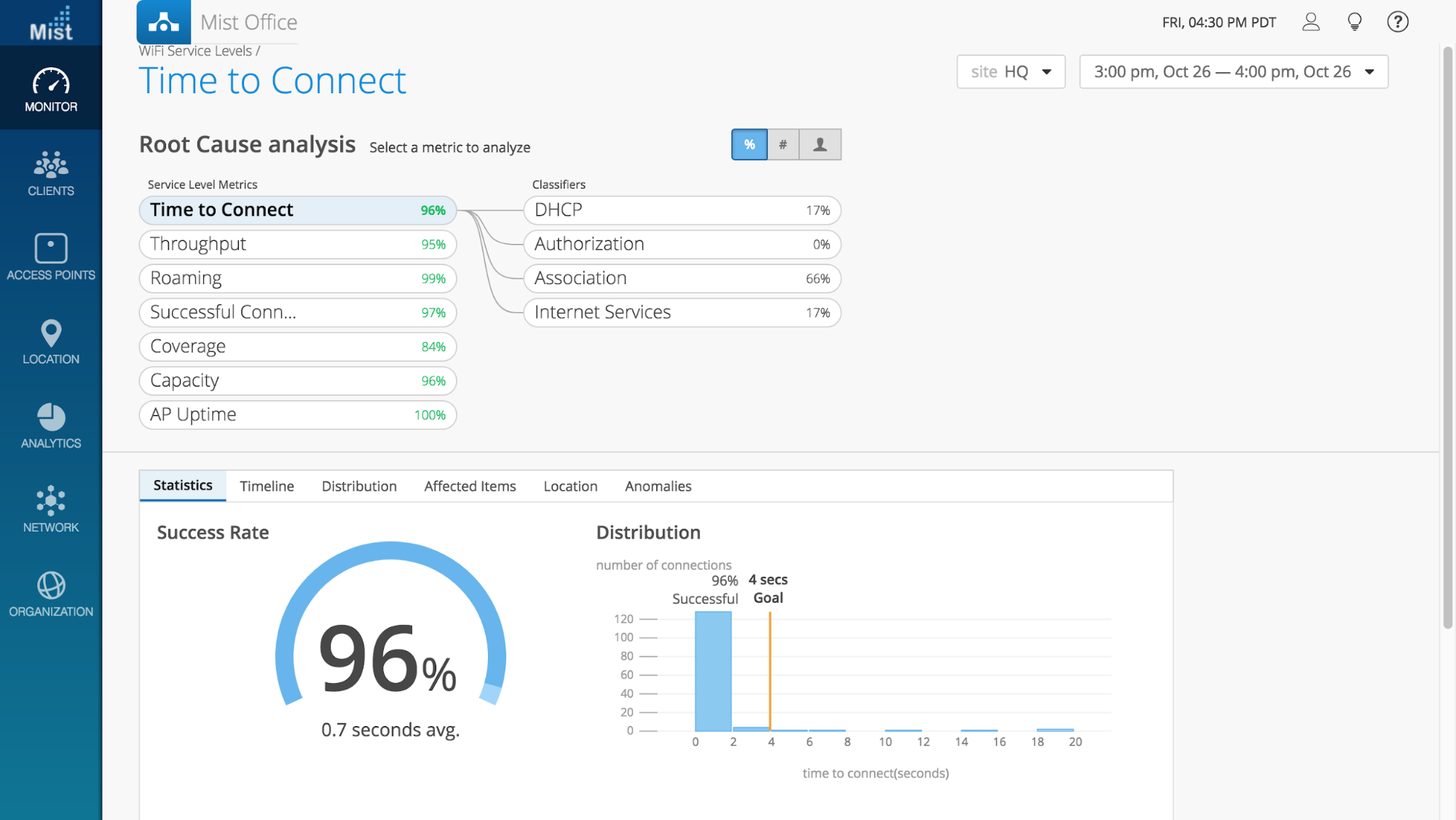This screenshot has height=820, width=1456.
Task: Click the lightbulb insights icon
Action: (x=1355, y=23)
